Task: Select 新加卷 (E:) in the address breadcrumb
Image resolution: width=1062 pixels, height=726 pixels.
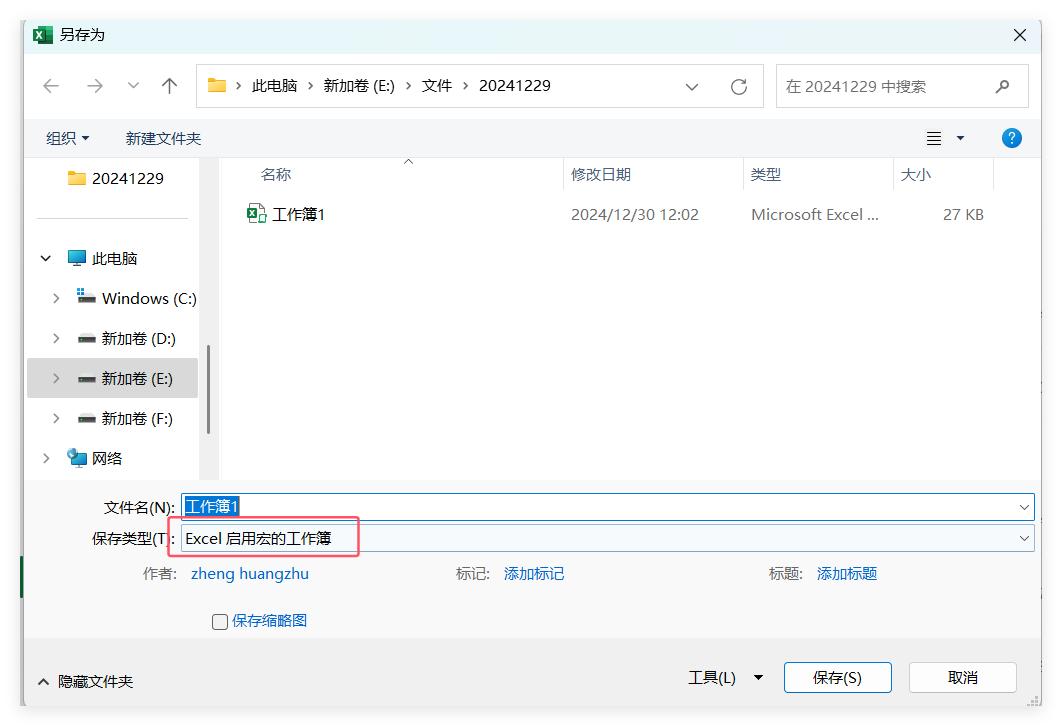Action: coord(359,86)
